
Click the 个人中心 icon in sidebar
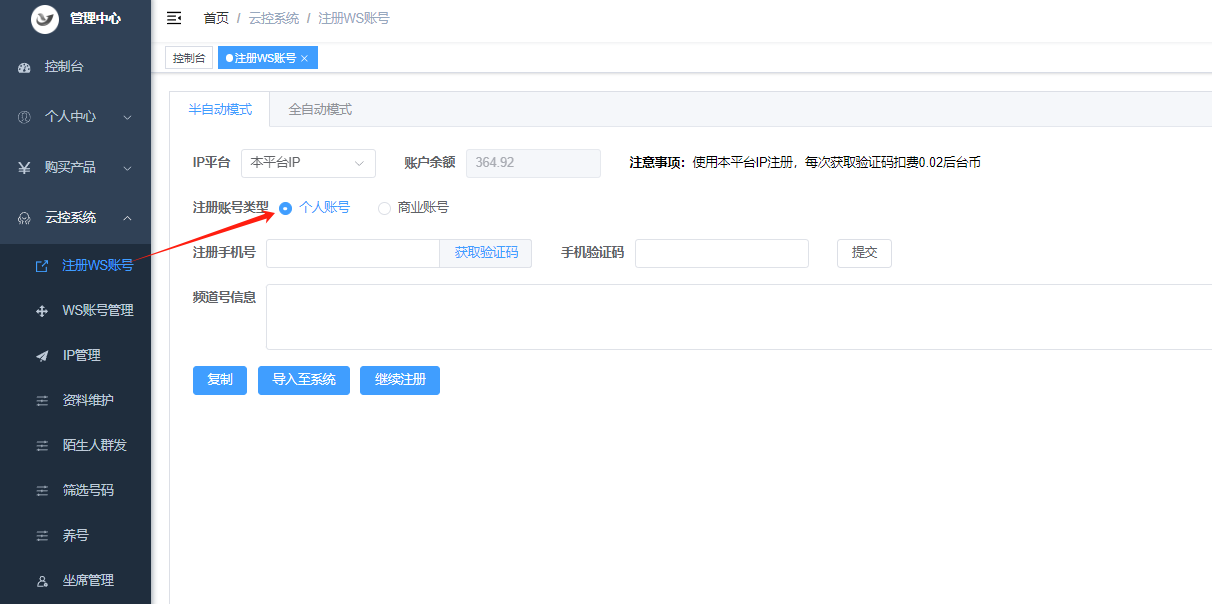tap(25, 117)
